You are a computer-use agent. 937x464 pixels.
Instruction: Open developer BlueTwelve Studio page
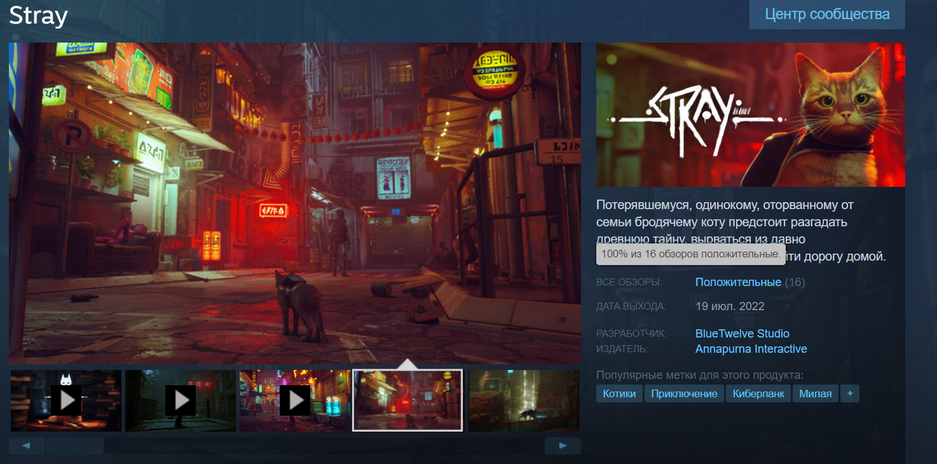pos(742,334)
